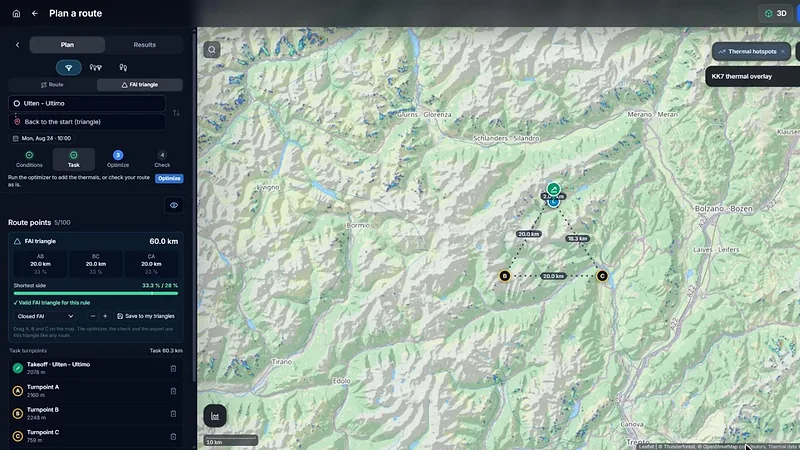Select the single paraglider mode icon
The width and height of the screenshot is (800, 450).
tap(69, 67)
